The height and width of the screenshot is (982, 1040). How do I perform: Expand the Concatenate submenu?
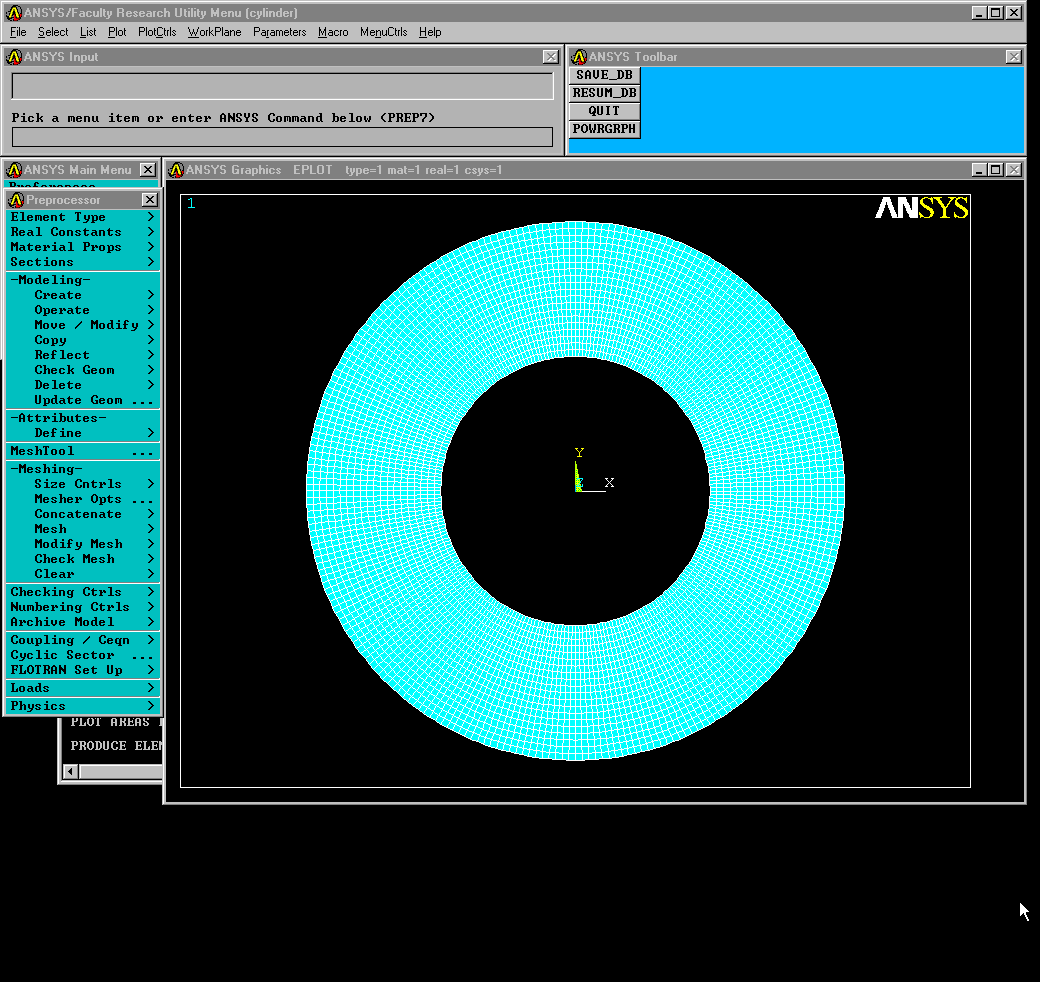coord(82,514)
